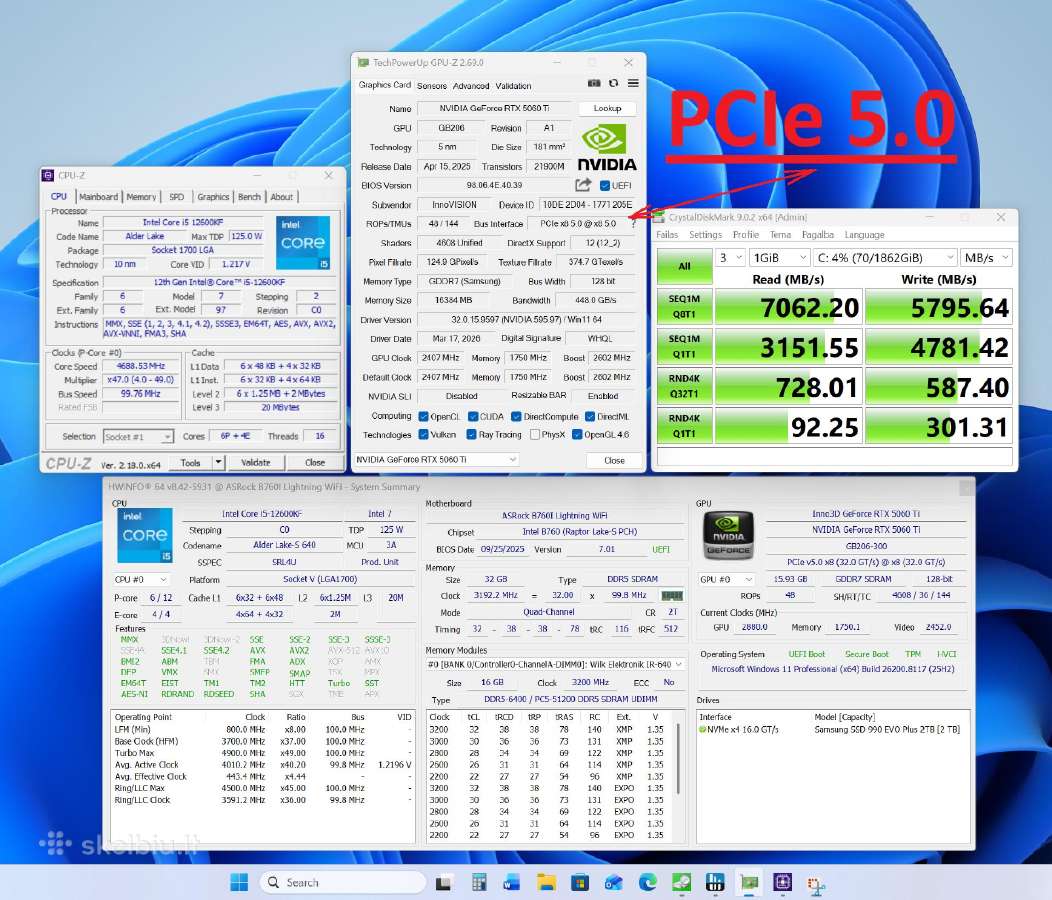The height and width of the screenshot is (900, 1052).
Task: Click the Intel Core logo in CPU-Z
Action: [x=303, y=242]
